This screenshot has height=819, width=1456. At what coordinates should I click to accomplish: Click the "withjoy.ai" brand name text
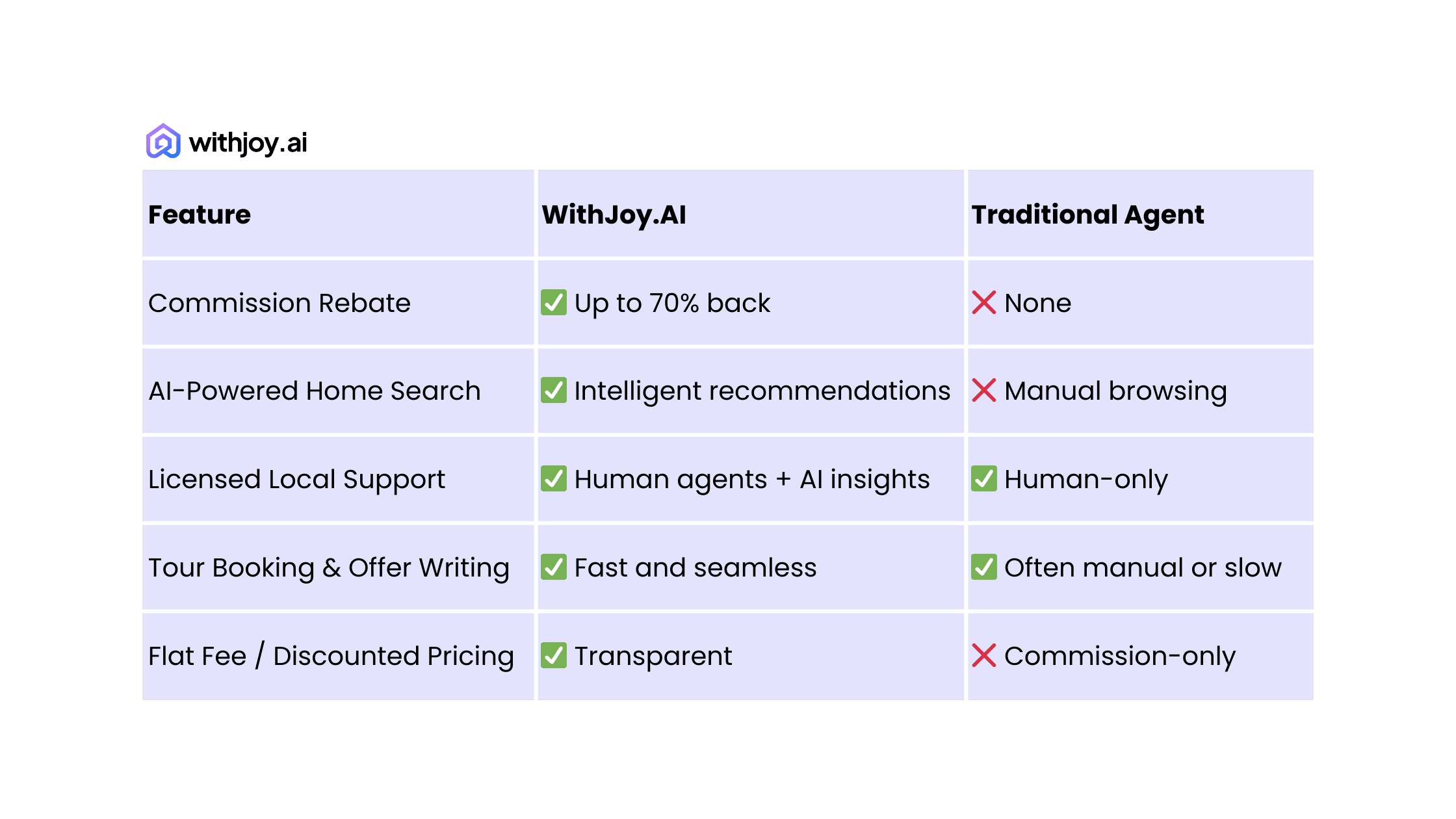248,143
